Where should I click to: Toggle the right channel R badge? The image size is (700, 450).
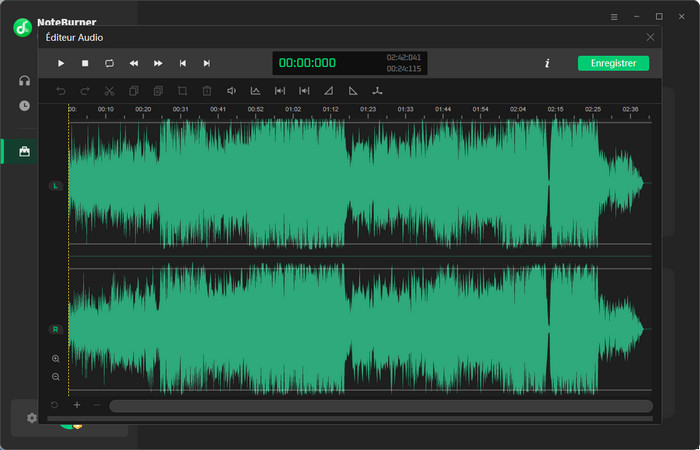coord(55,329)
